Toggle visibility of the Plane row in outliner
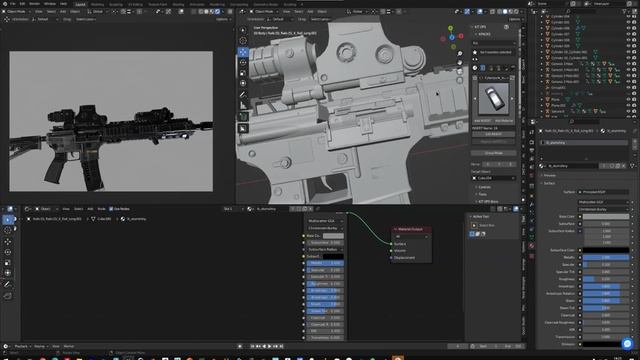 [628, 99]
